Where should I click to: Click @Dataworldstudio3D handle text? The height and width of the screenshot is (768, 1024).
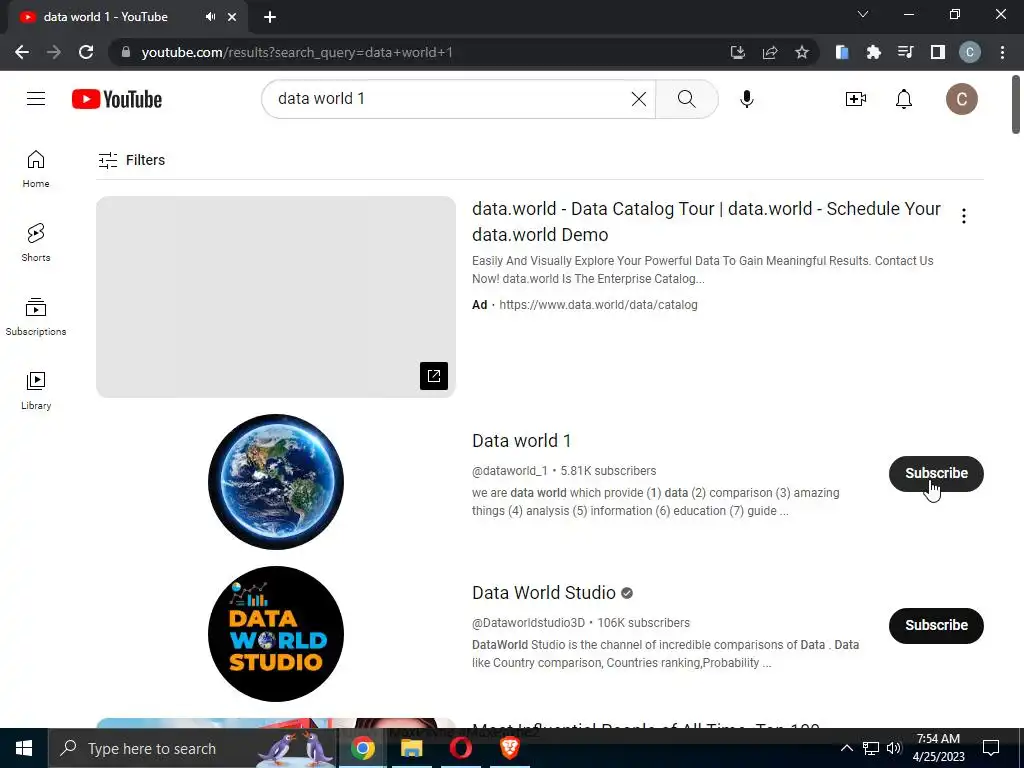coord(528,623)
